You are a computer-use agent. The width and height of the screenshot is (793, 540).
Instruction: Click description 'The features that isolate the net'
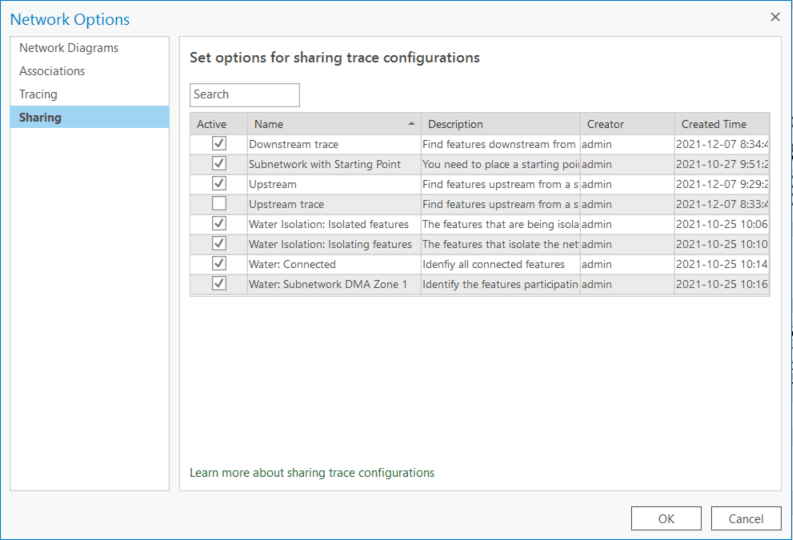(500, 244)
